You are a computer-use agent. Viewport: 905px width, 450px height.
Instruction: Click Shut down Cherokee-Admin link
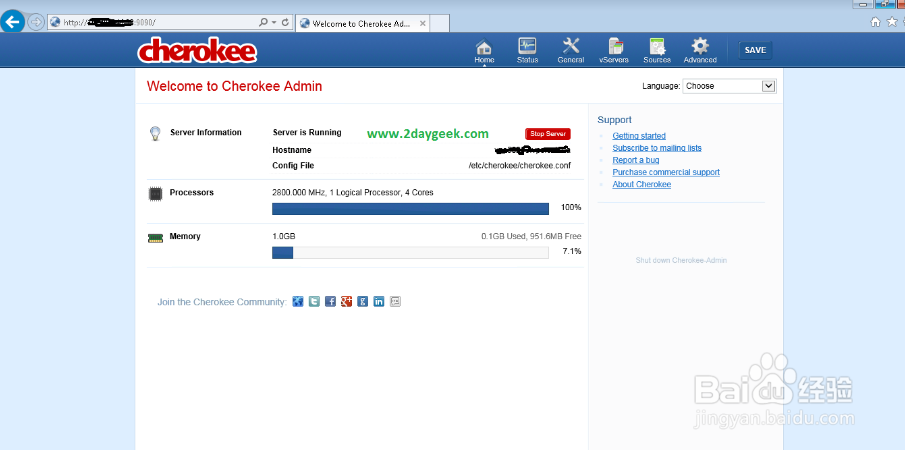click(x=681, y=260)
